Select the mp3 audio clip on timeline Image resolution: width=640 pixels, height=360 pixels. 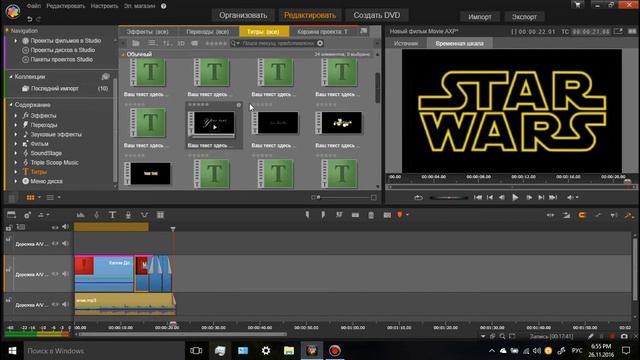(x=124, y=304)
